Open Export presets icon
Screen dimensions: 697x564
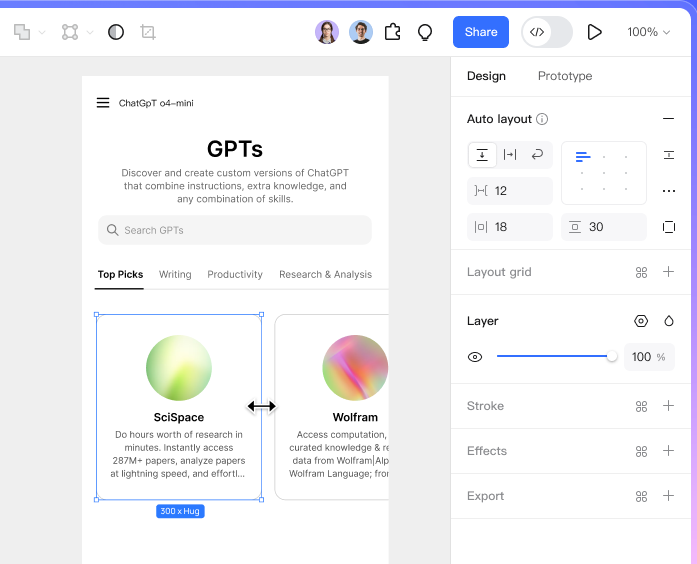click(x=641, y=496)
